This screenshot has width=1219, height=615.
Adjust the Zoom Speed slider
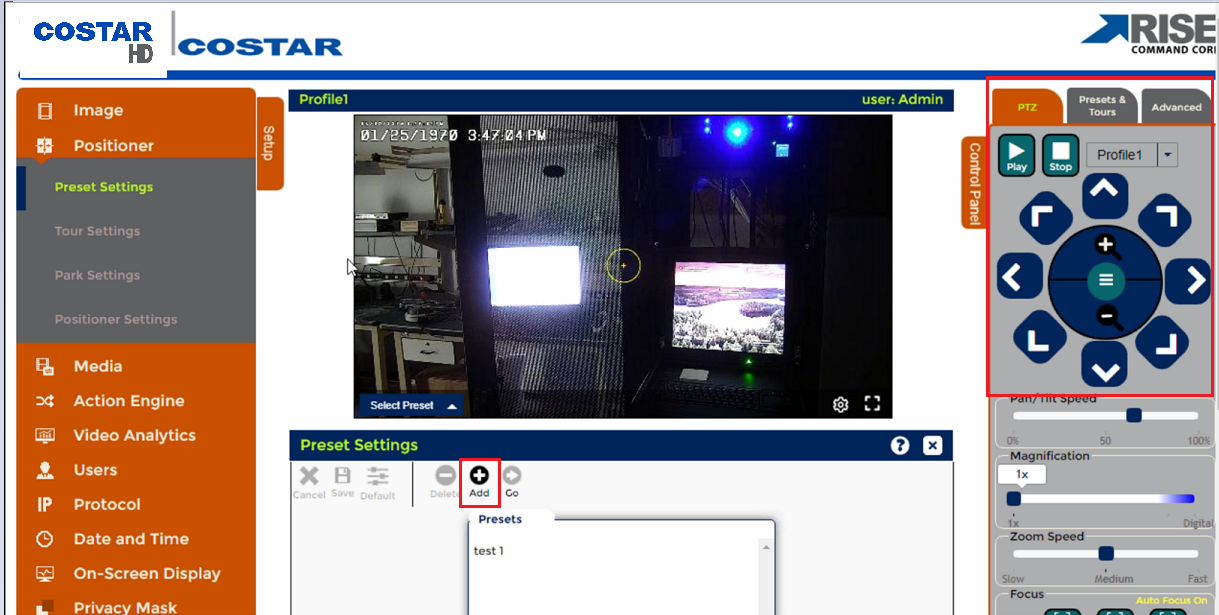1106,553
